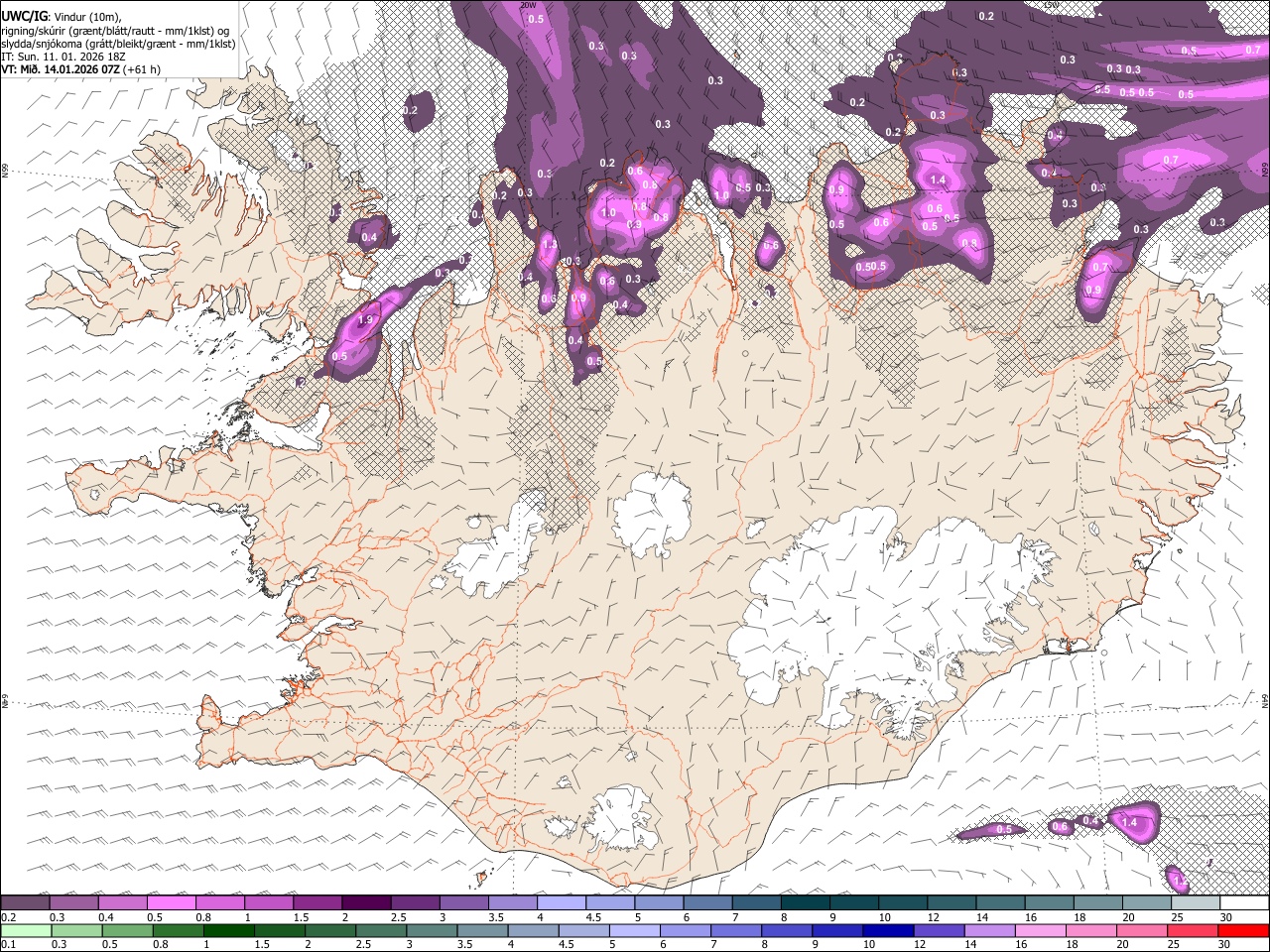Pick the pale green bottom-row swatch between 0.1 and 0.3

click(x=25, y=930)
